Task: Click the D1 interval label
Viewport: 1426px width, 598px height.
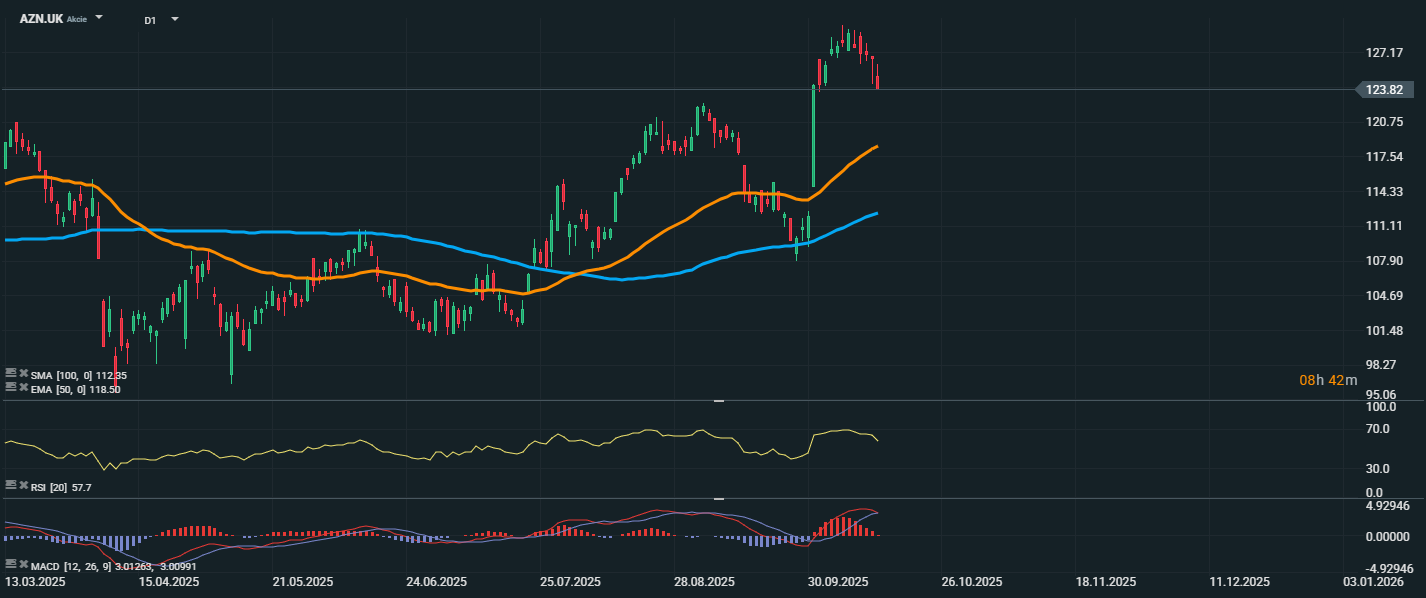Action: (150, 20)
